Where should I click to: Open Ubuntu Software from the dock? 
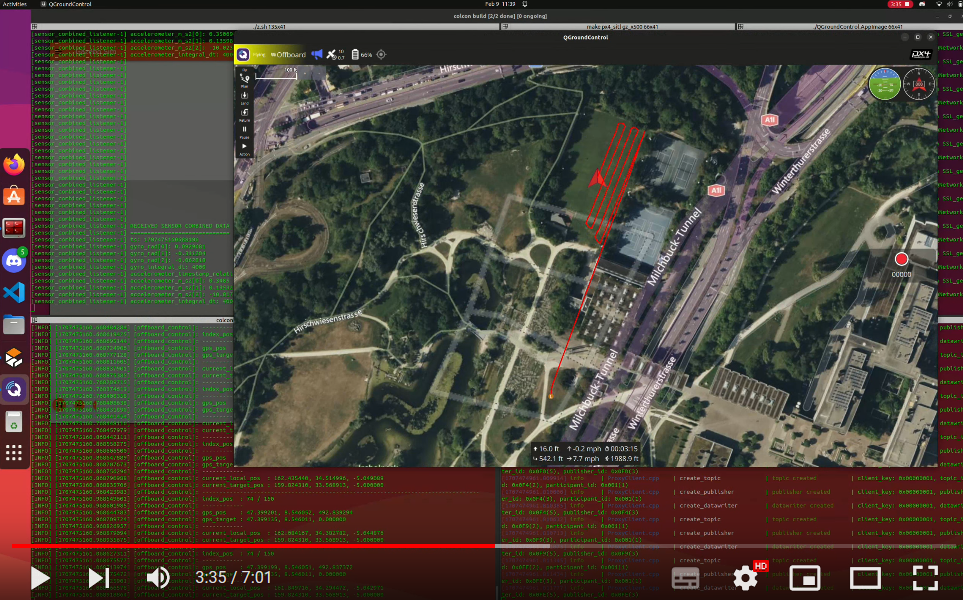click(x=14, y=197)
